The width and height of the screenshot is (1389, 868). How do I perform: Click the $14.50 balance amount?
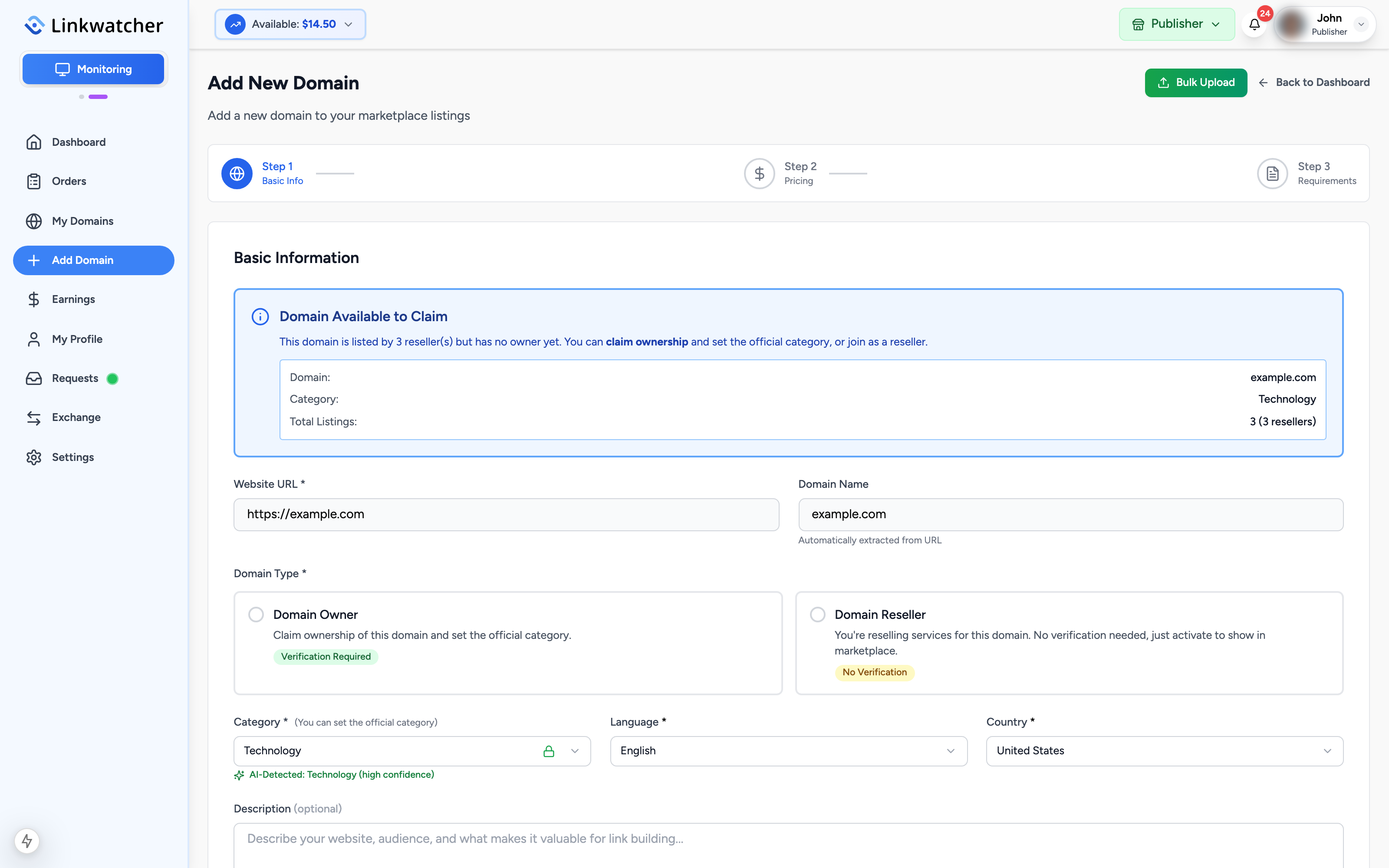pyautogui.click(x=319, y=24)
